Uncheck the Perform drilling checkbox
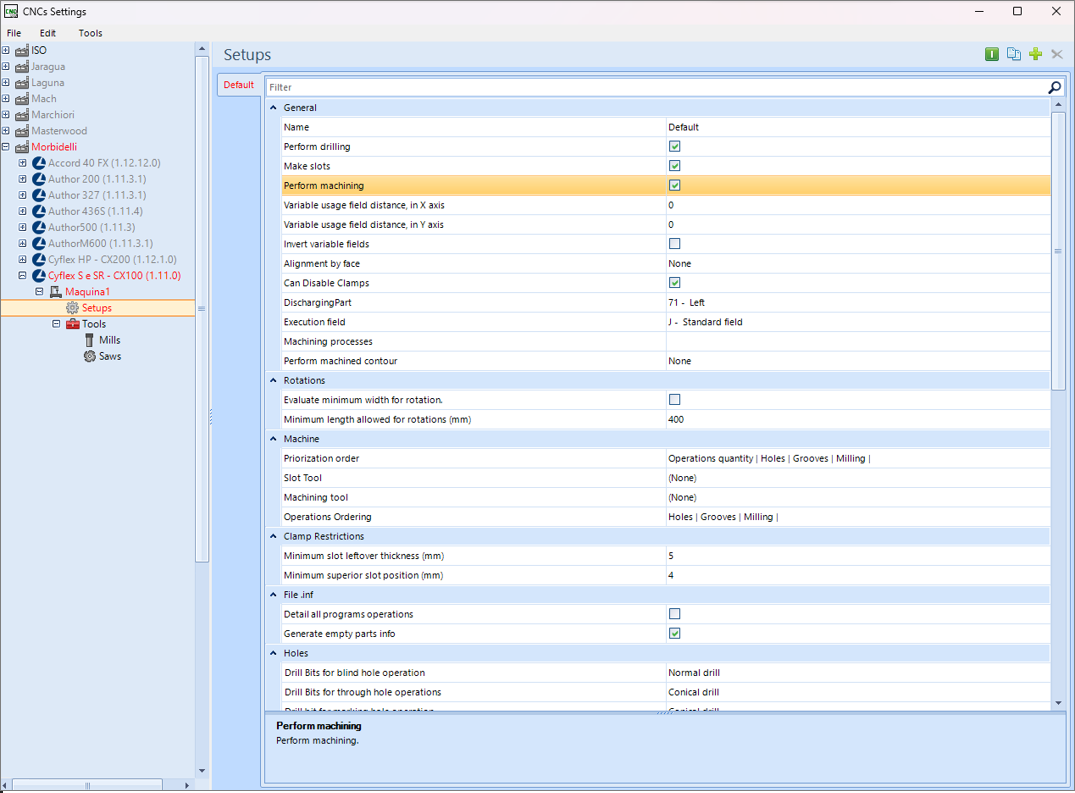Screen dimensions: 1075x793 675,147
